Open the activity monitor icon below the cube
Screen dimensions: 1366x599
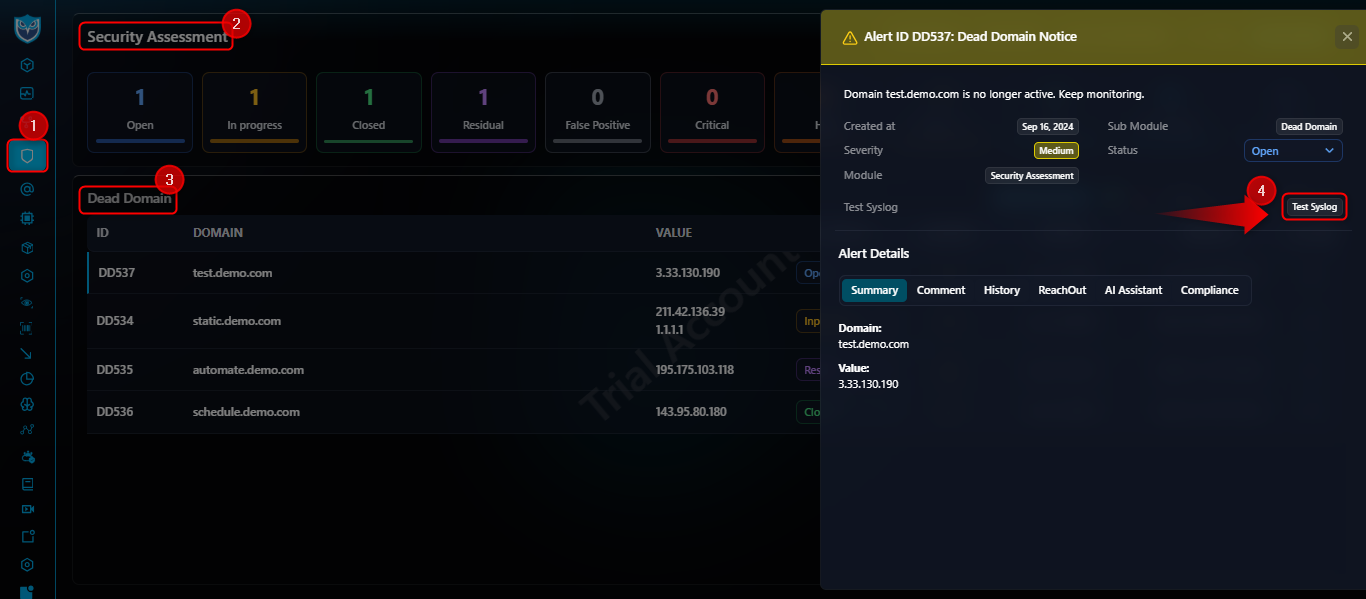click(27, 93)
